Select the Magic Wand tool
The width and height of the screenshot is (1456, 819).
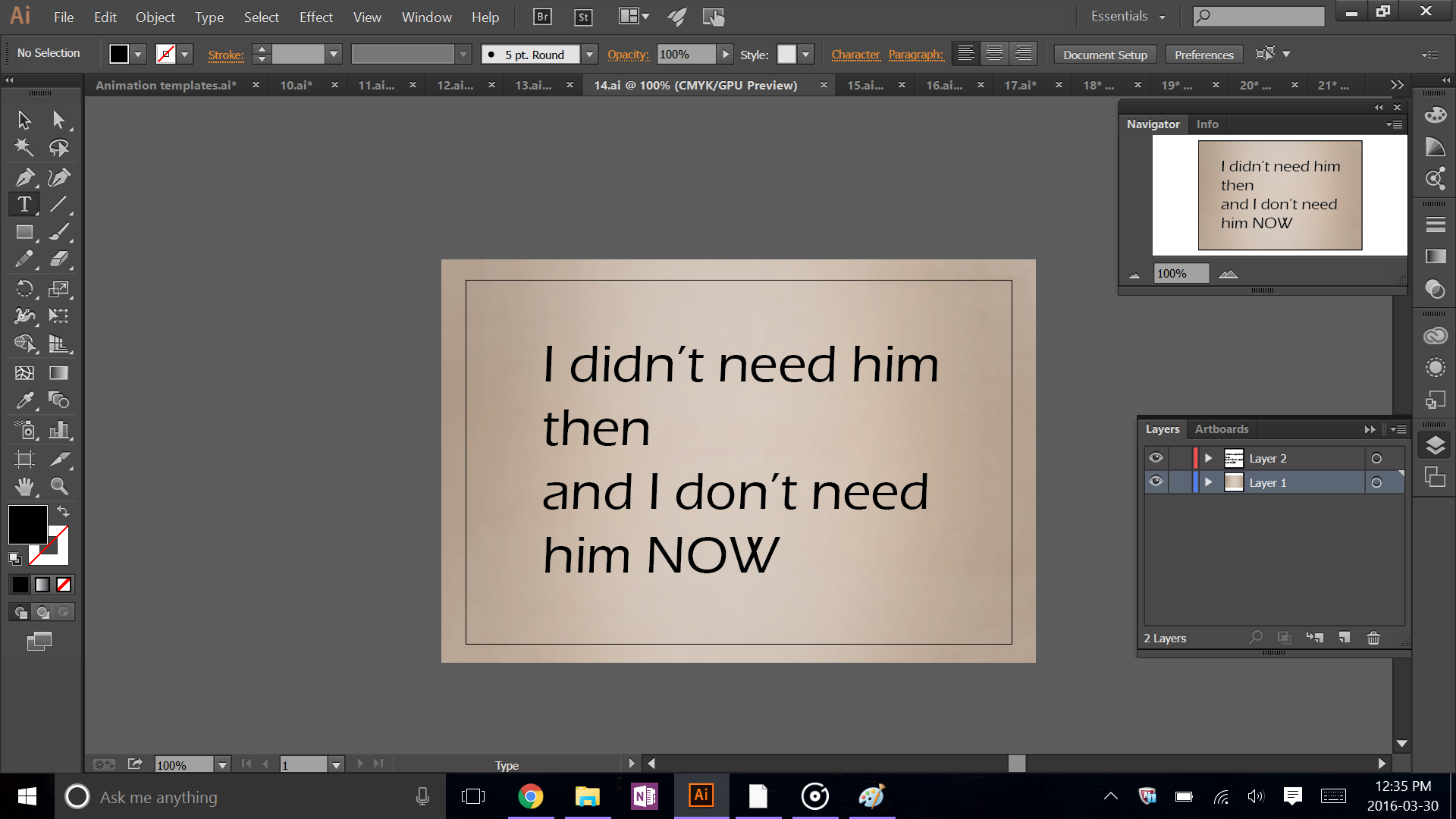click(24, 147)
